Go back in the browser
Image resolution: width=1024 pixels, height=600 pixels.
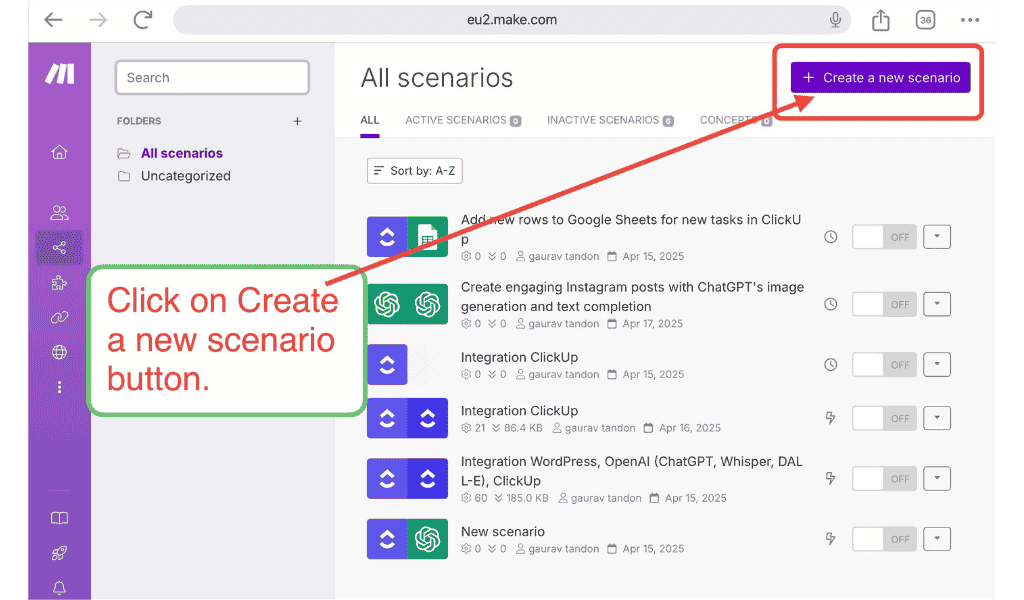coord(54,20)
